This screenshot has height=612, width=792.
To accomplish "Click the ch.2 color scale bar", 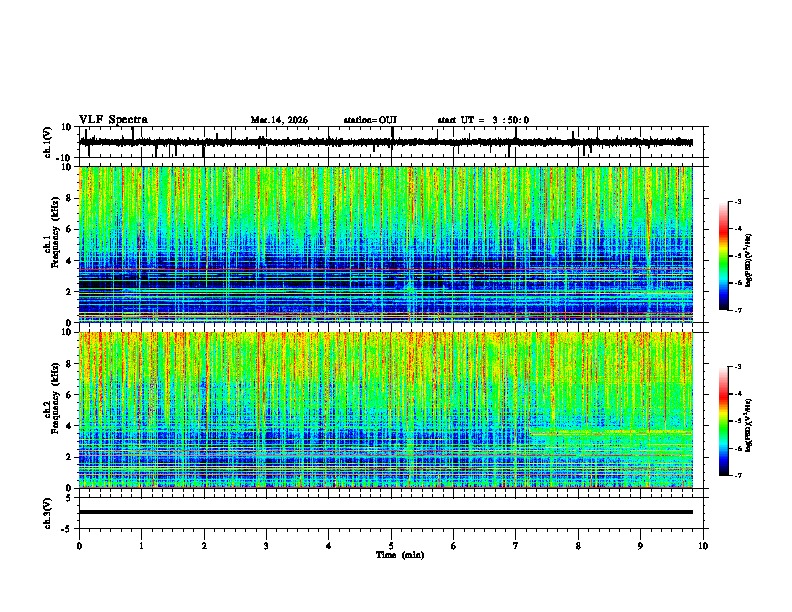I will 723,421.
